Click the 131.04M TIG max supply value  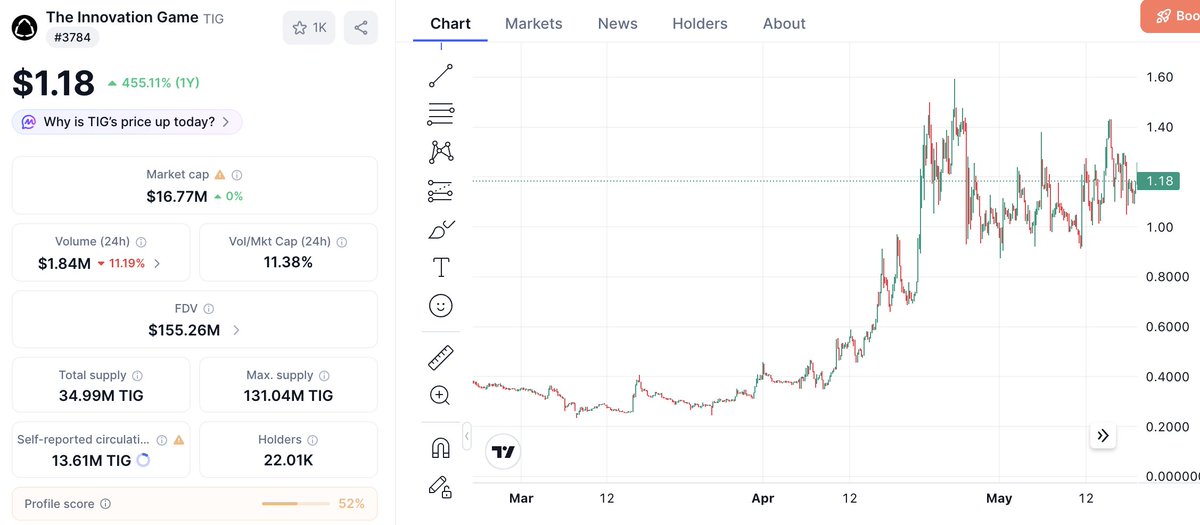289,395
